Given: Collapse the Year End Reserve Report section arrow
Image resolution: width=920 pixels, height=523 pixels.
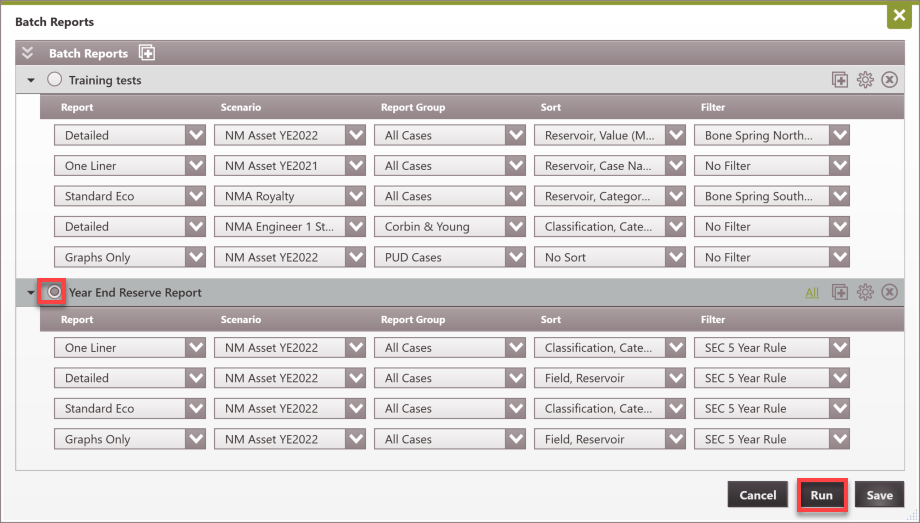Looking at the screenshot, I should click(x=31, y=292).
